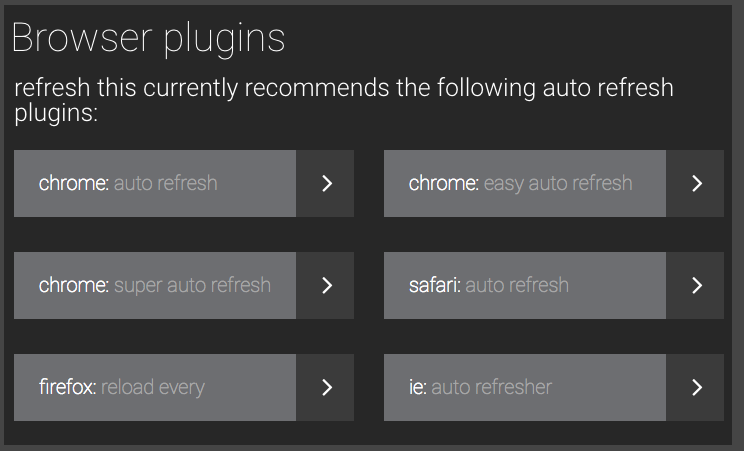
Task: Open the arrow beside chrome: easy auto refresh
Action: point(696,184)
